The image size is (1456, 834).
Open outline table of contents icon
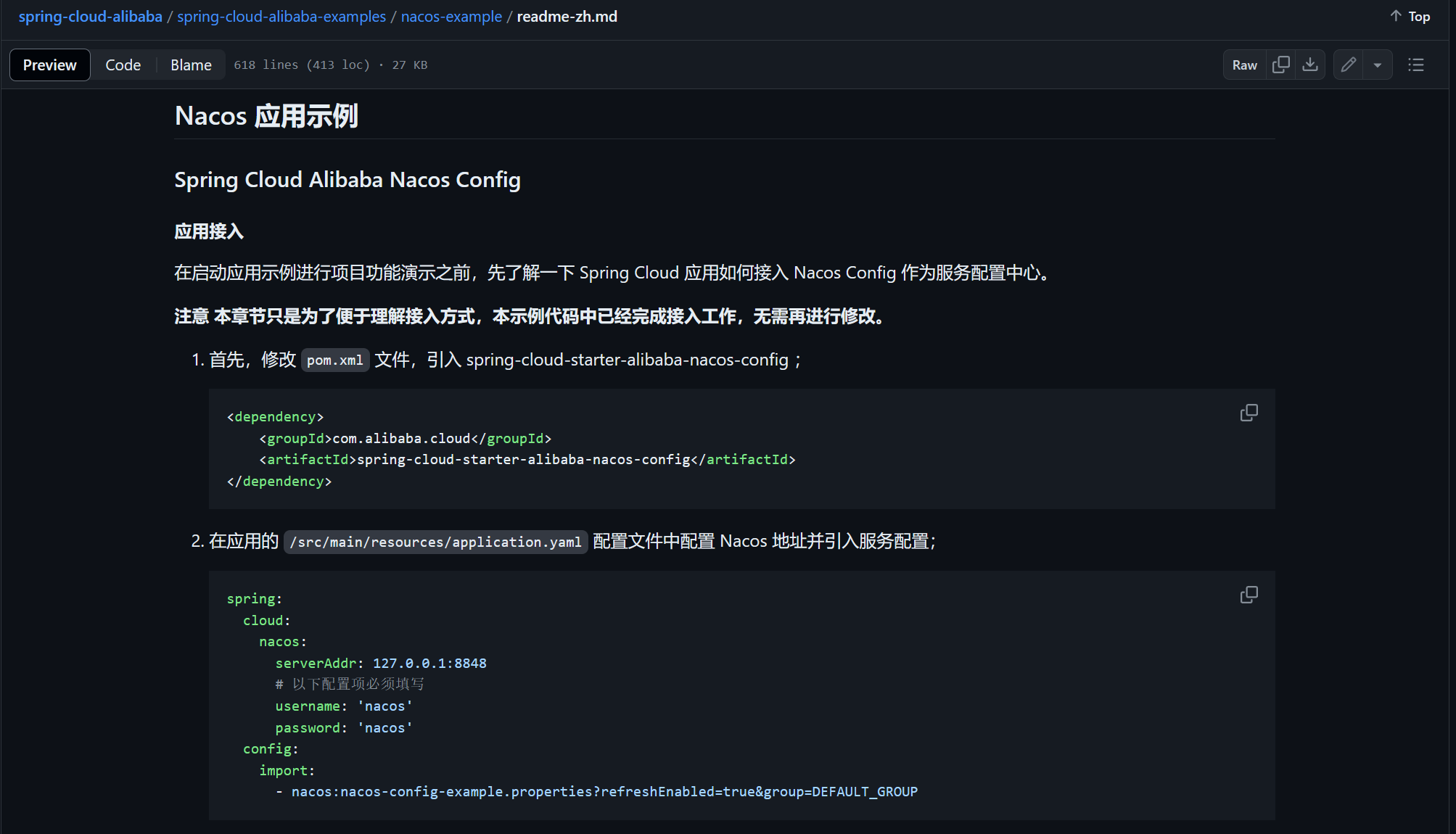(1415, 65)
